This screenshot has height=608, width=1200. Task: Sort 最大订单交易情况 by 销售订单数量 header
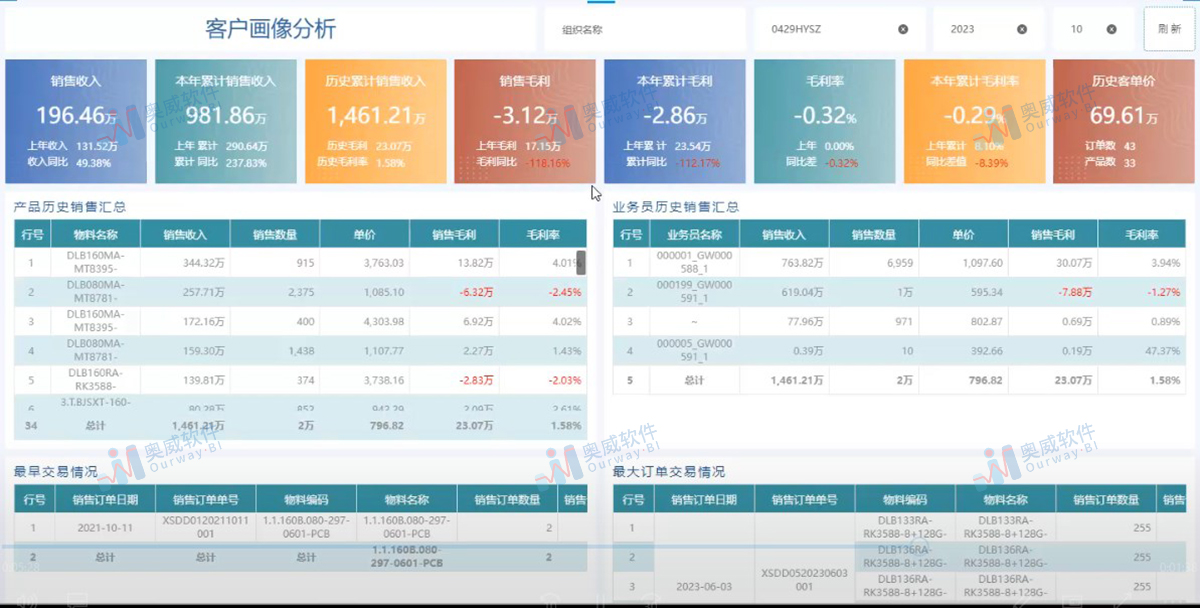1107,499
